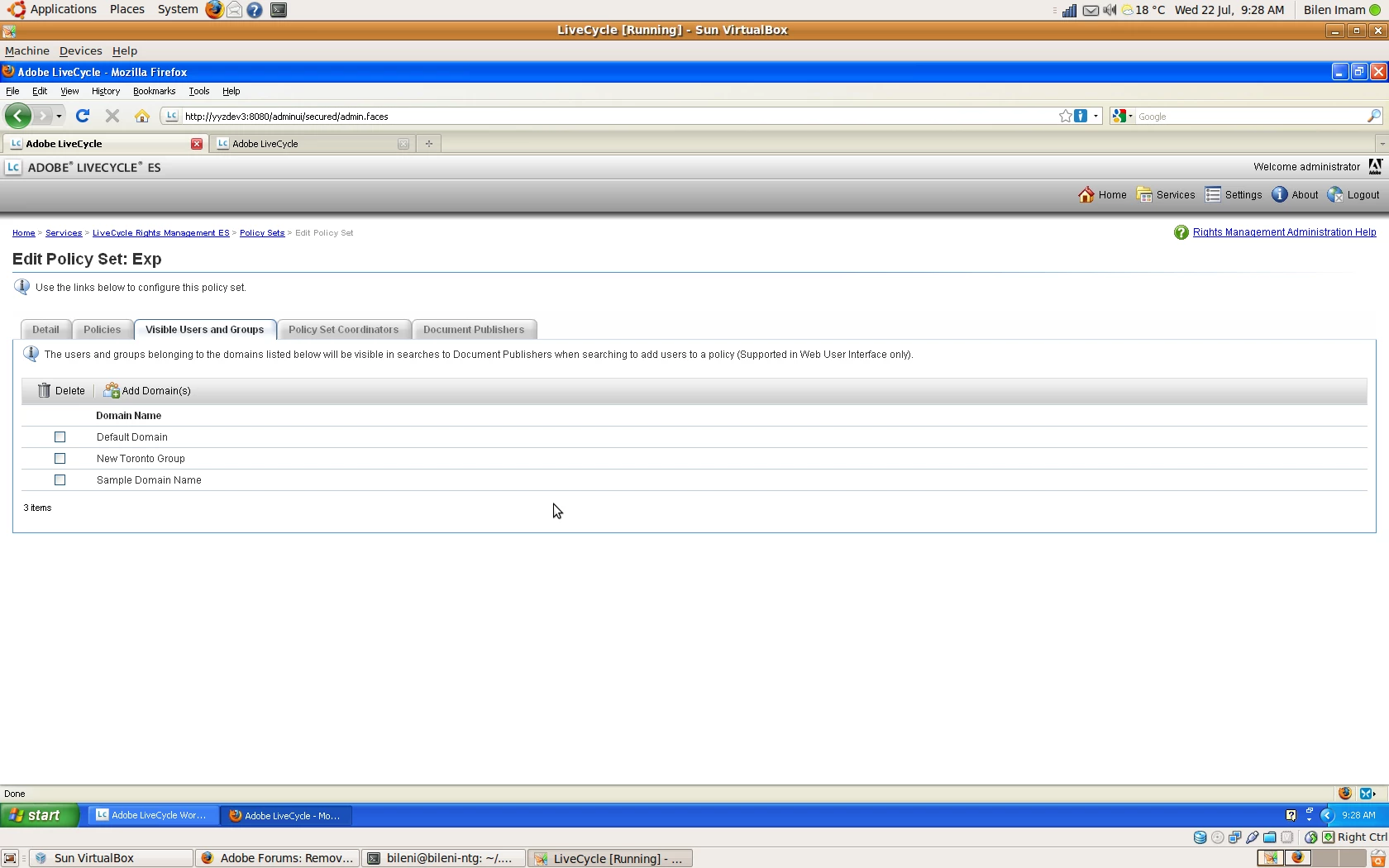Click the Firefox stop loading icon

point(112,117)
